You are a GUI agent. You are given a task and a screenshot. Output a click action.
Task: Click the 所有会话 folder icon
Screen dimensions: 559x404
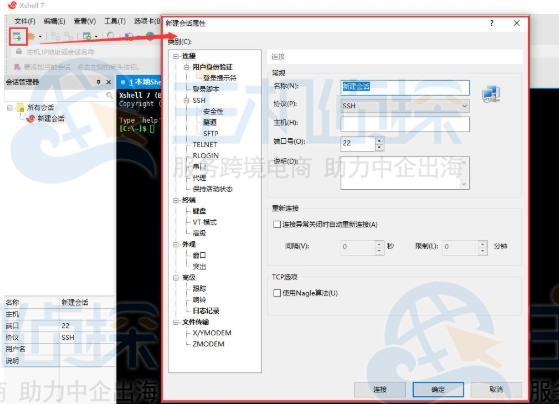(x=21, y=107)
